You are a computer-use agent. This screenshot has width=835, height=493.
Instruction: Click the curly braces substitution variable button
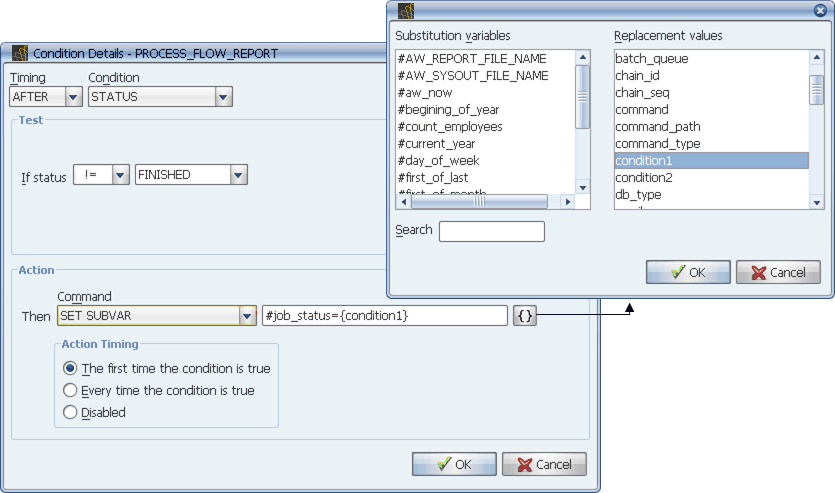click(x=525, y=316)
